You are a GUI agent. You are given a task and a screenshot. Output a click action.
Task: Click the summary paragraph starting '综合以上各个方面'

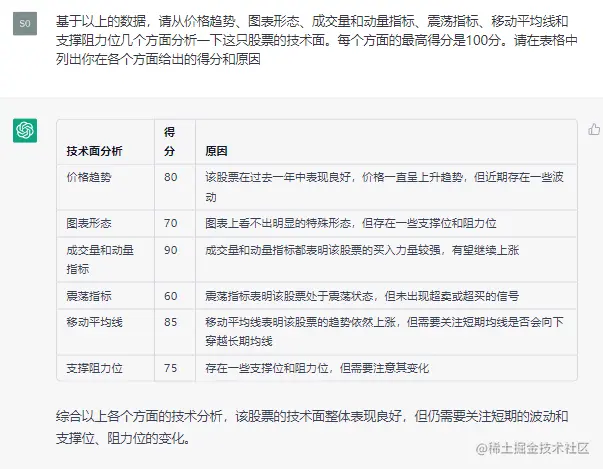pyautogui.click(x=312, y=427)
